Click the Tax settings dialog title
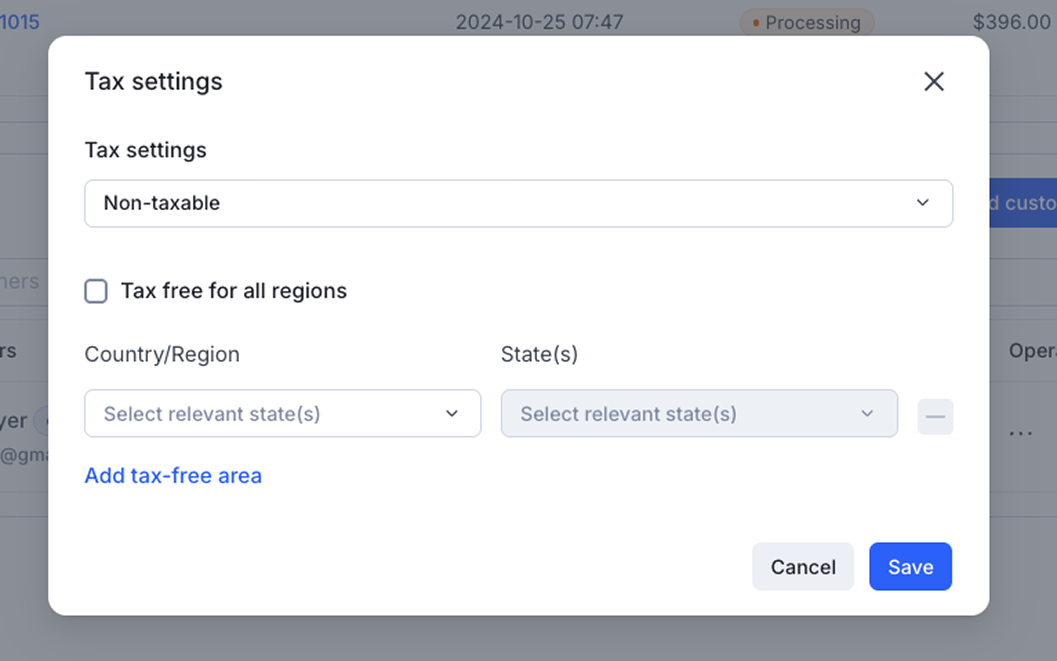The width and height of the screenshot is (1057, 661). (x=154, y=82)
